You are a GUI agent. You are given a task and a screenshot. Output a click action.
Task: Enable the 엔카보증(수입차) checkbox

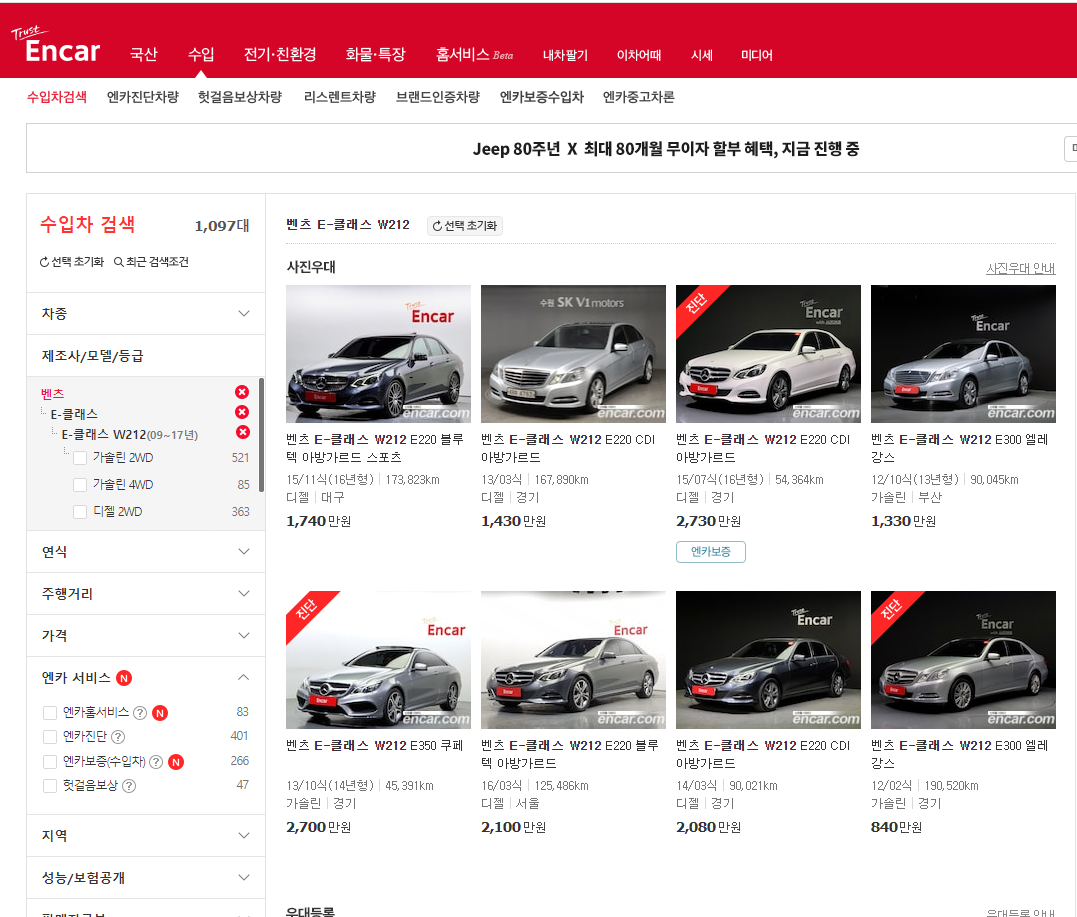pos(49,762)
